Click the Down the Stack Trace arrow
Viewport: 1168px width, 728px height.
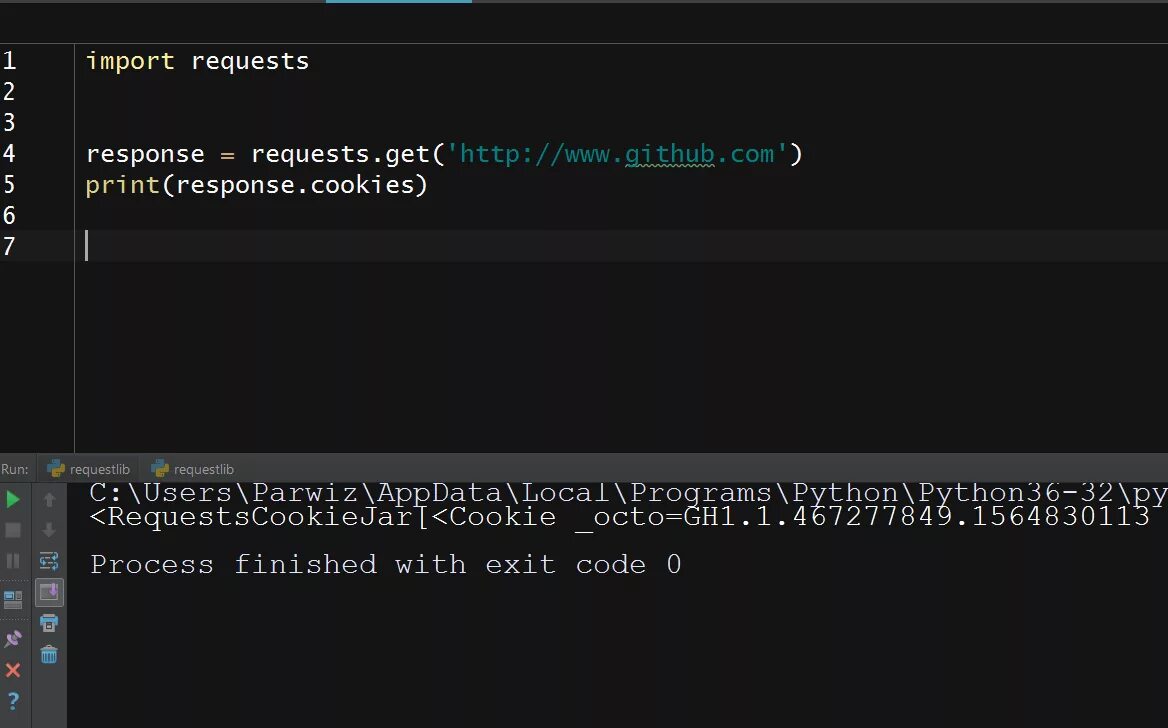pyautogui.click(x=49, y=530)
